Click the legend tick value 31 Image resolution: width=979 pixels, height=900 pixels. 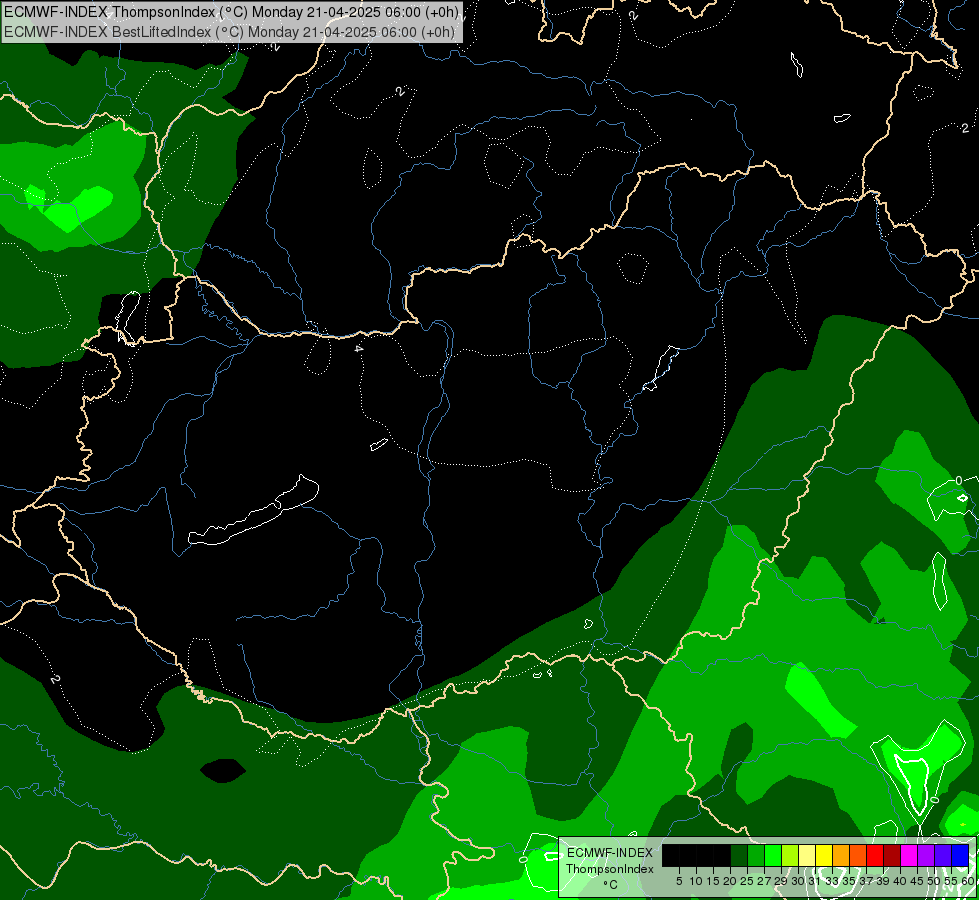click(x=815, y=881)
